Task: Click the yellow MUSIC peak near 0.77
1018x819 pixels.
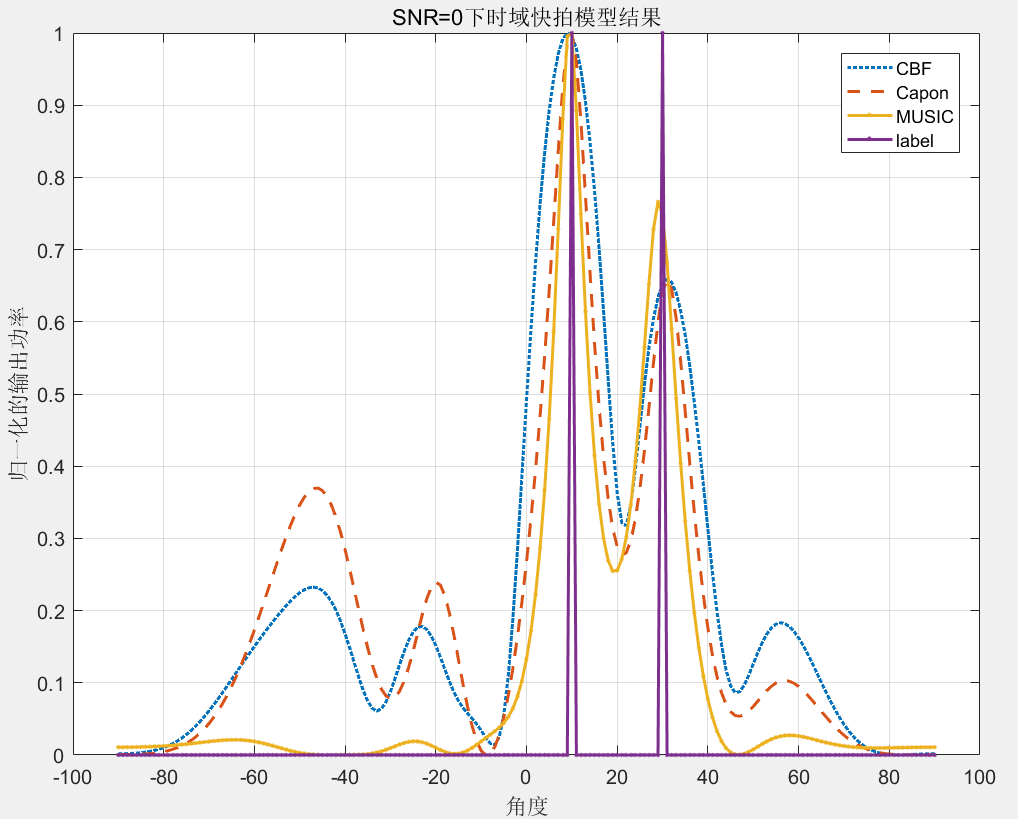Action: coord(657,202)
